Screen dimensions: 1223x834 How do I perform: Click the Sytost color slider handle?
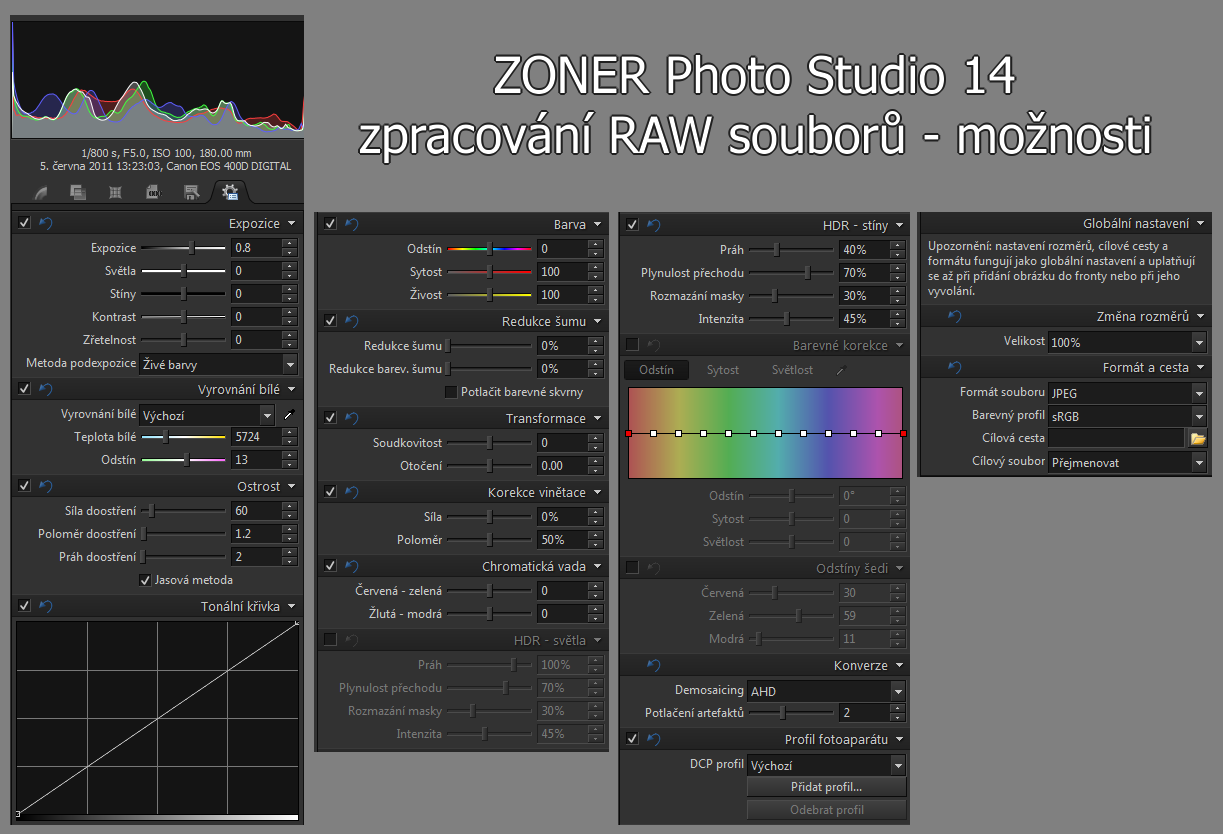coord(489,272)
